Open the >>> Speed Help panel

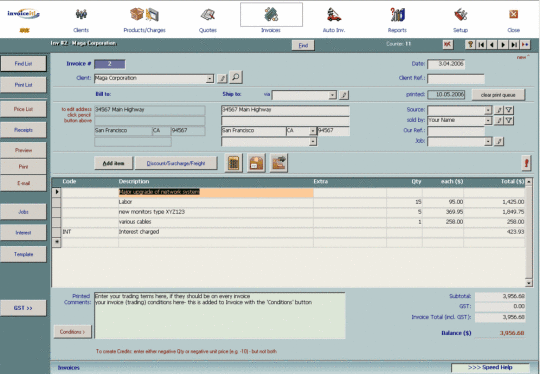(490, 367)
